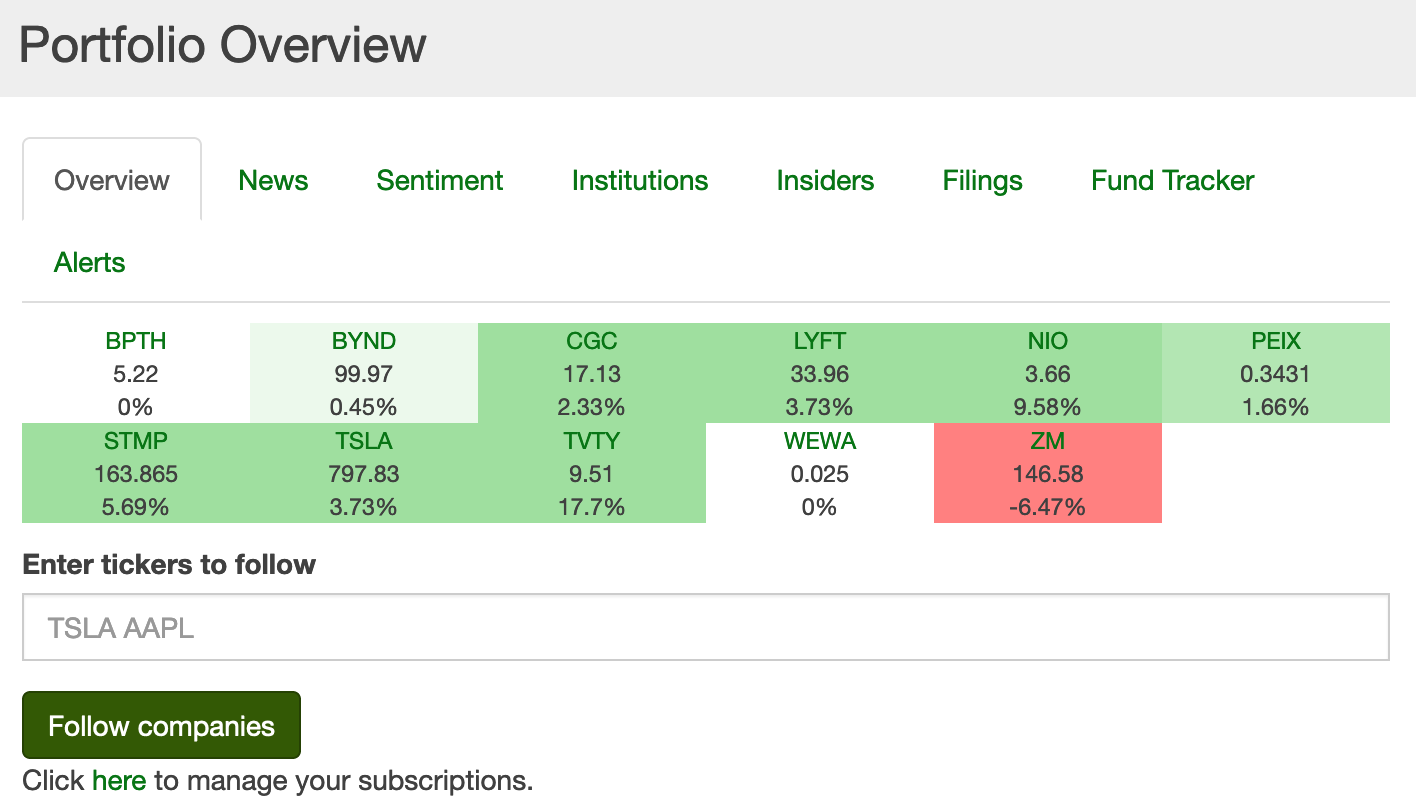Select PEIX change 1.66%
The image size is (1416, 812).
click(x=1276, y=407)
